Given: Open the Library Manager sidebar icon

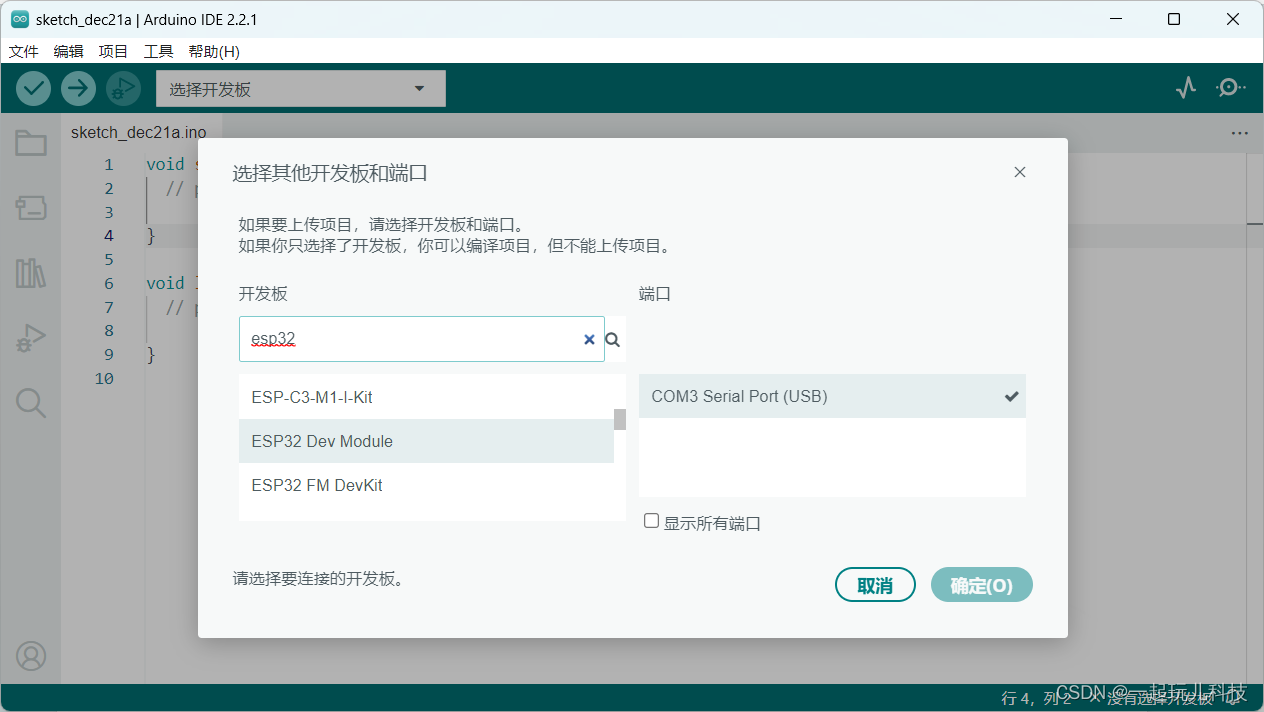Looking at the screenshot, I should 31,273.
